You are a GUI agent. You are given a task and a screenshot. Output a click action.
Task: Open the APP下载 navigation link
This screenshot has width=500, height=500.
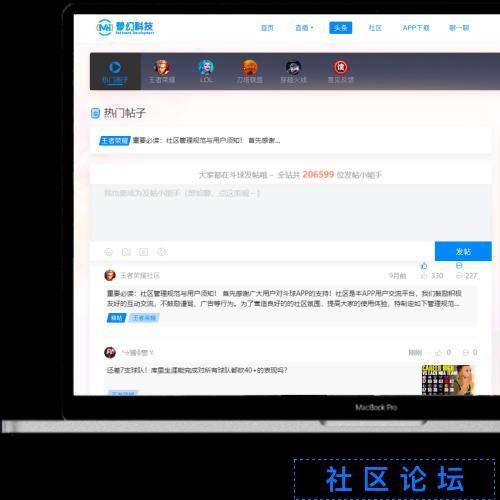tap(416, 28)
